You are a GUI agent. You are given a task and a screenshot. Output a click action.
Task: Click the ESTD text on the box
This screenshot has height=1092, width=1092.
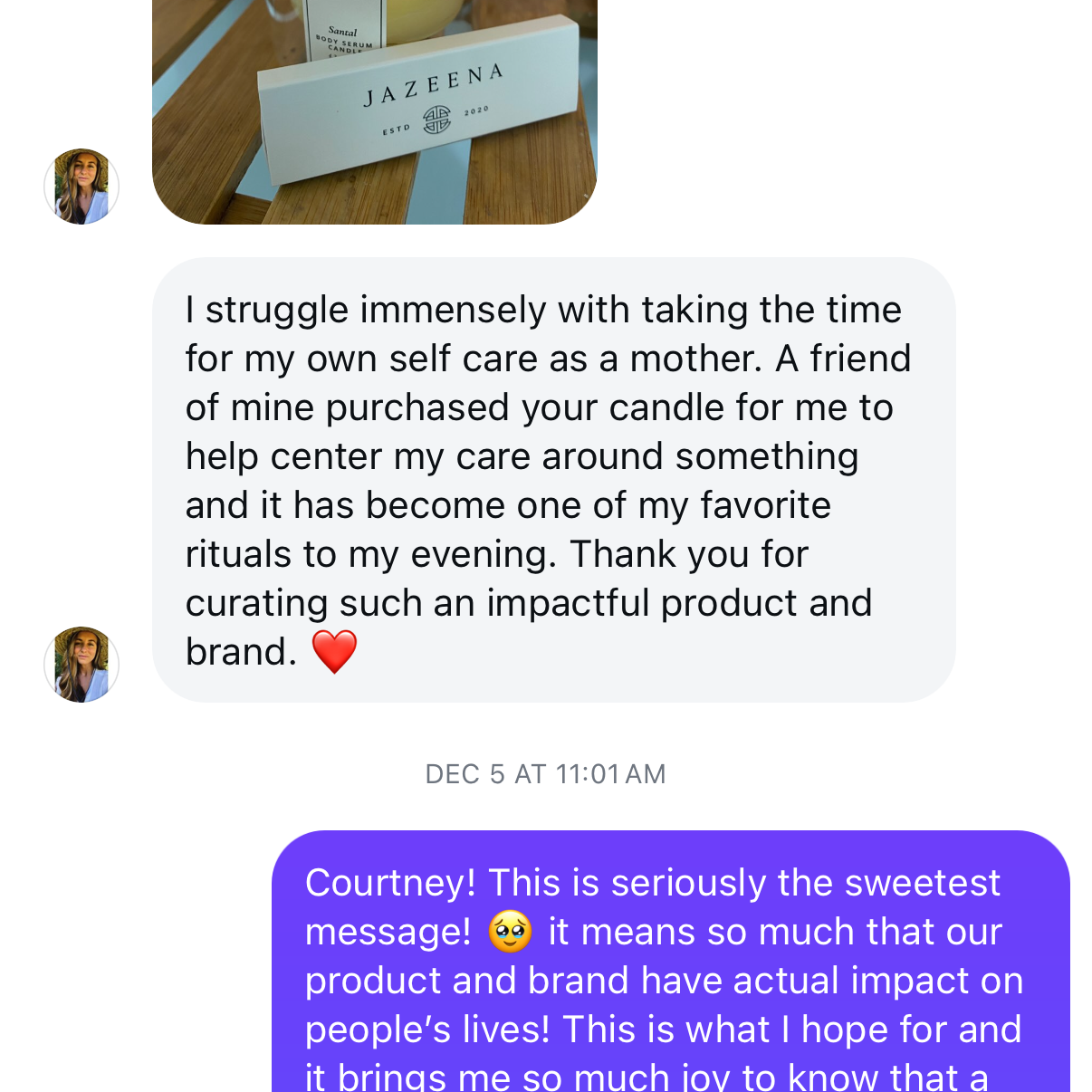click(396, 130)
